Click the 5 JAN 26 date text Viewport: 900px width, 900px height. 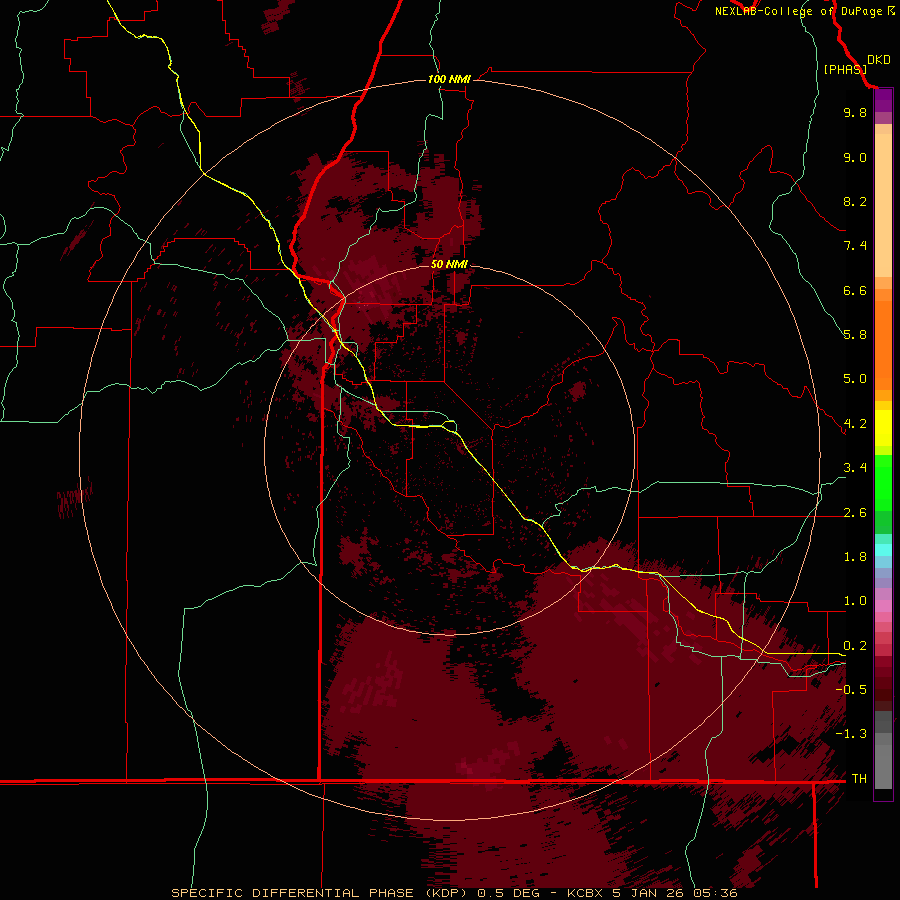[649, 893]
